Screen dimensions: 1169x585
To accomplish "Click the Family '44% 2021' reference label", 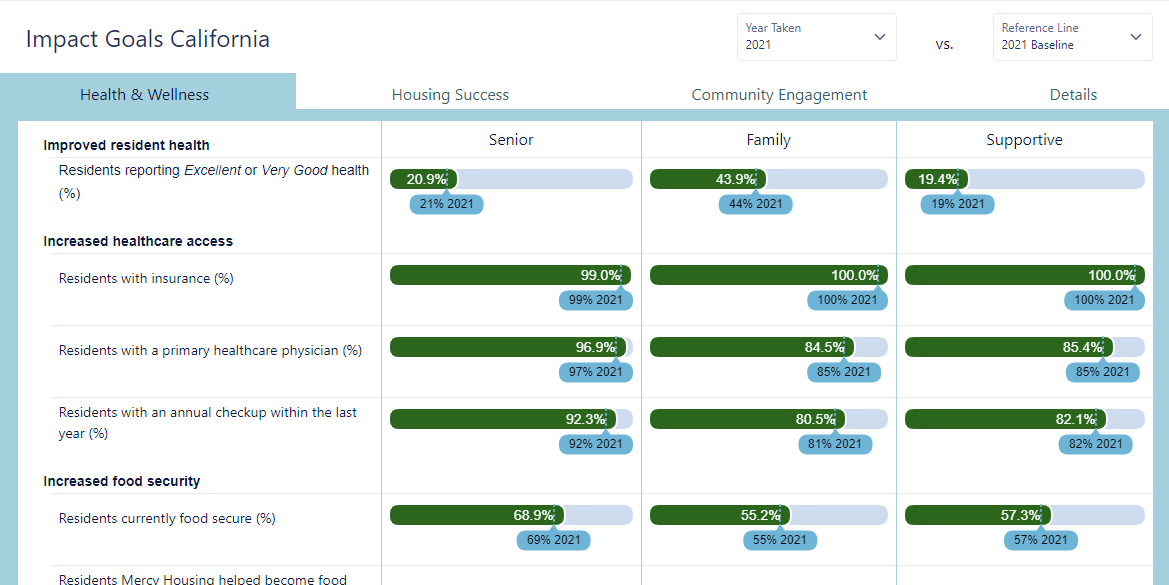I will [x=755, y=204].
